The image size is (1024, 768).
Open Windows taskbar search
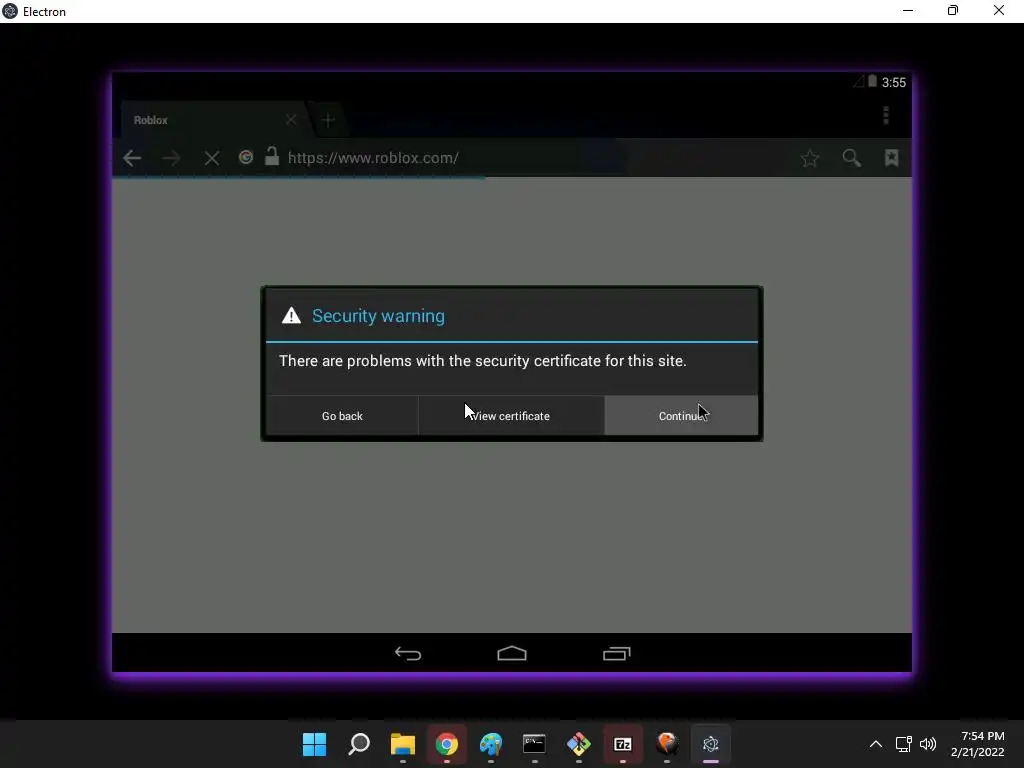tap(359, 744)
